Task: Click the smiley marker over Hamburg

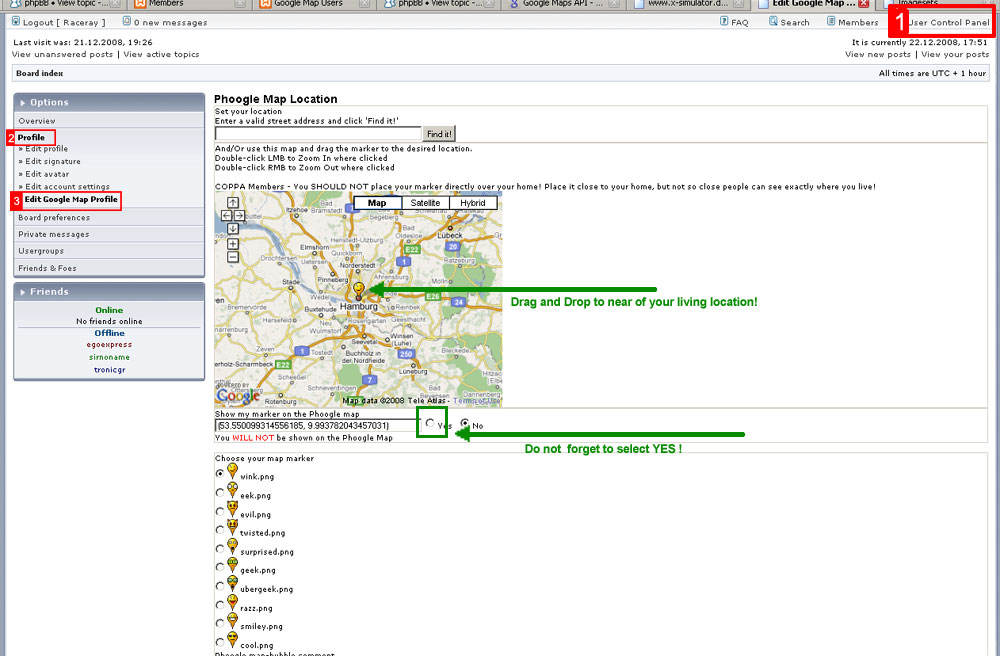Action: [x=358, y=291]
